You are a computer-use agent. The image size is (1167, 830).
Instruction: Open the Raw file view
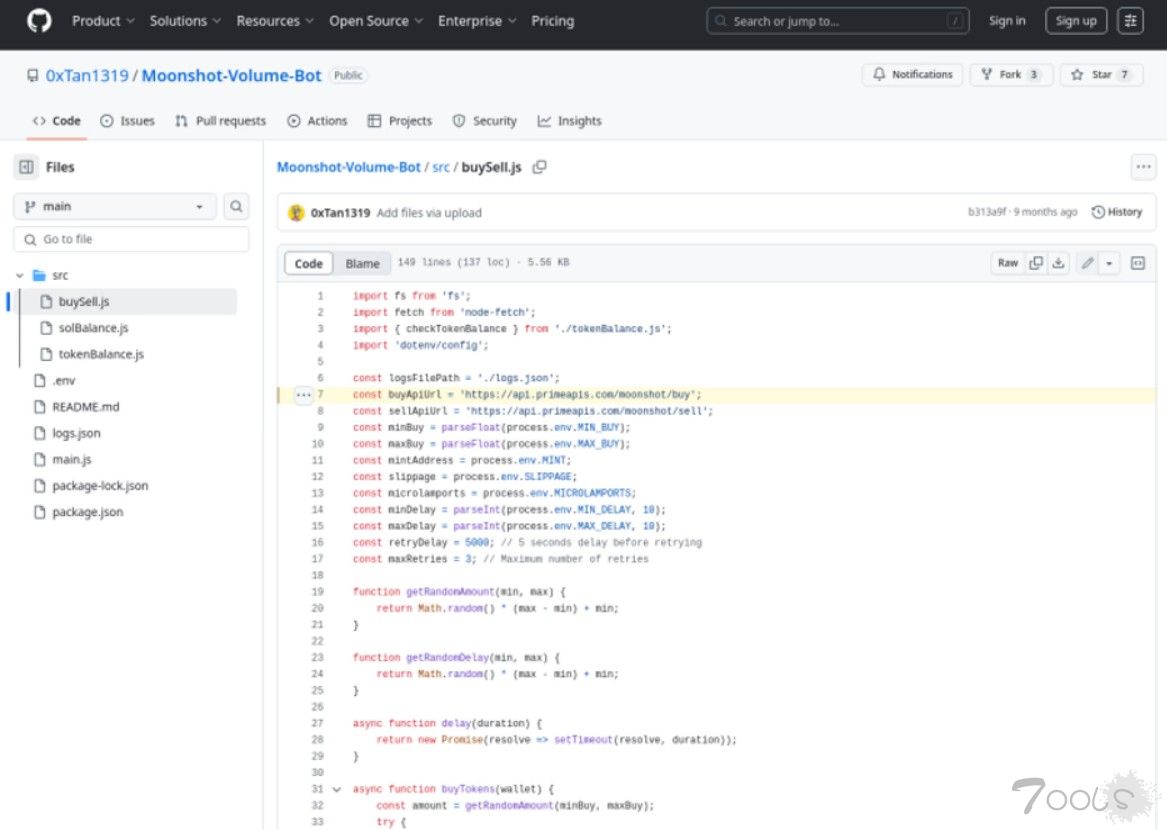[1008, 263]
